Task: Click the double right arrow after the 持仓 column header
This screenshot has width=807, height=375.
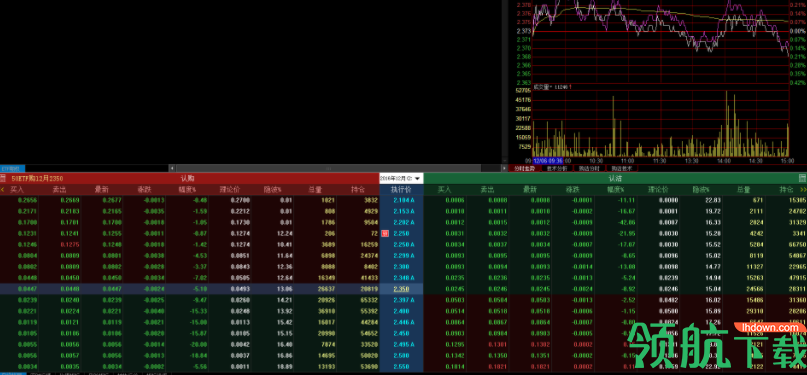Action: pyautogui.click(x=803, y=189)
